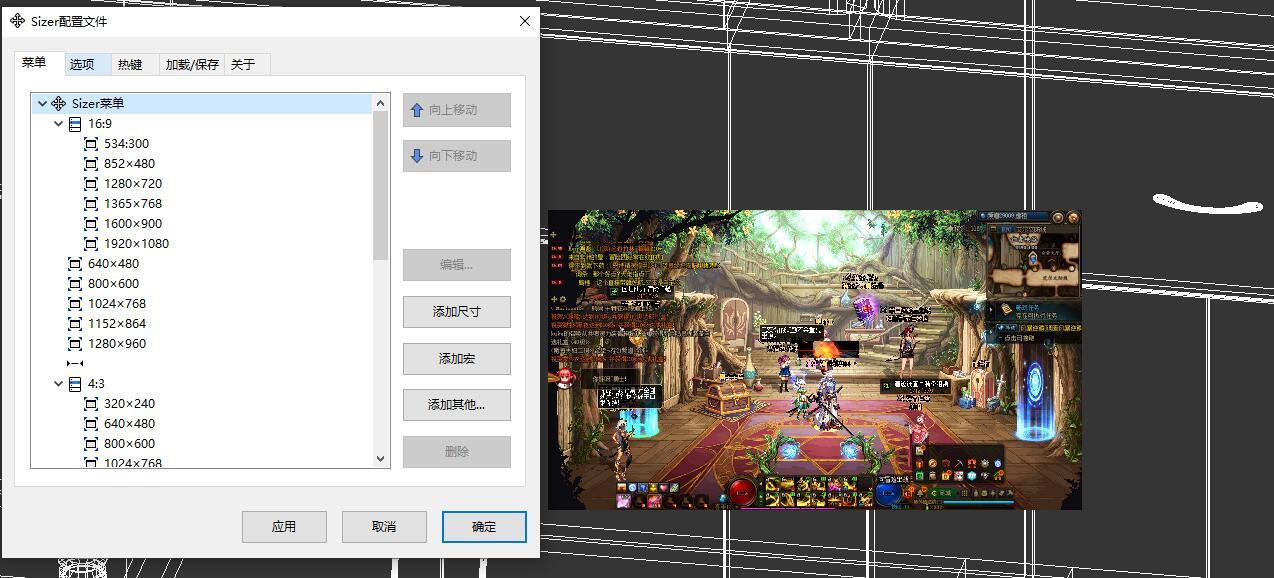Select the Sizer菜单 root tree row

[x=201, y=103]
